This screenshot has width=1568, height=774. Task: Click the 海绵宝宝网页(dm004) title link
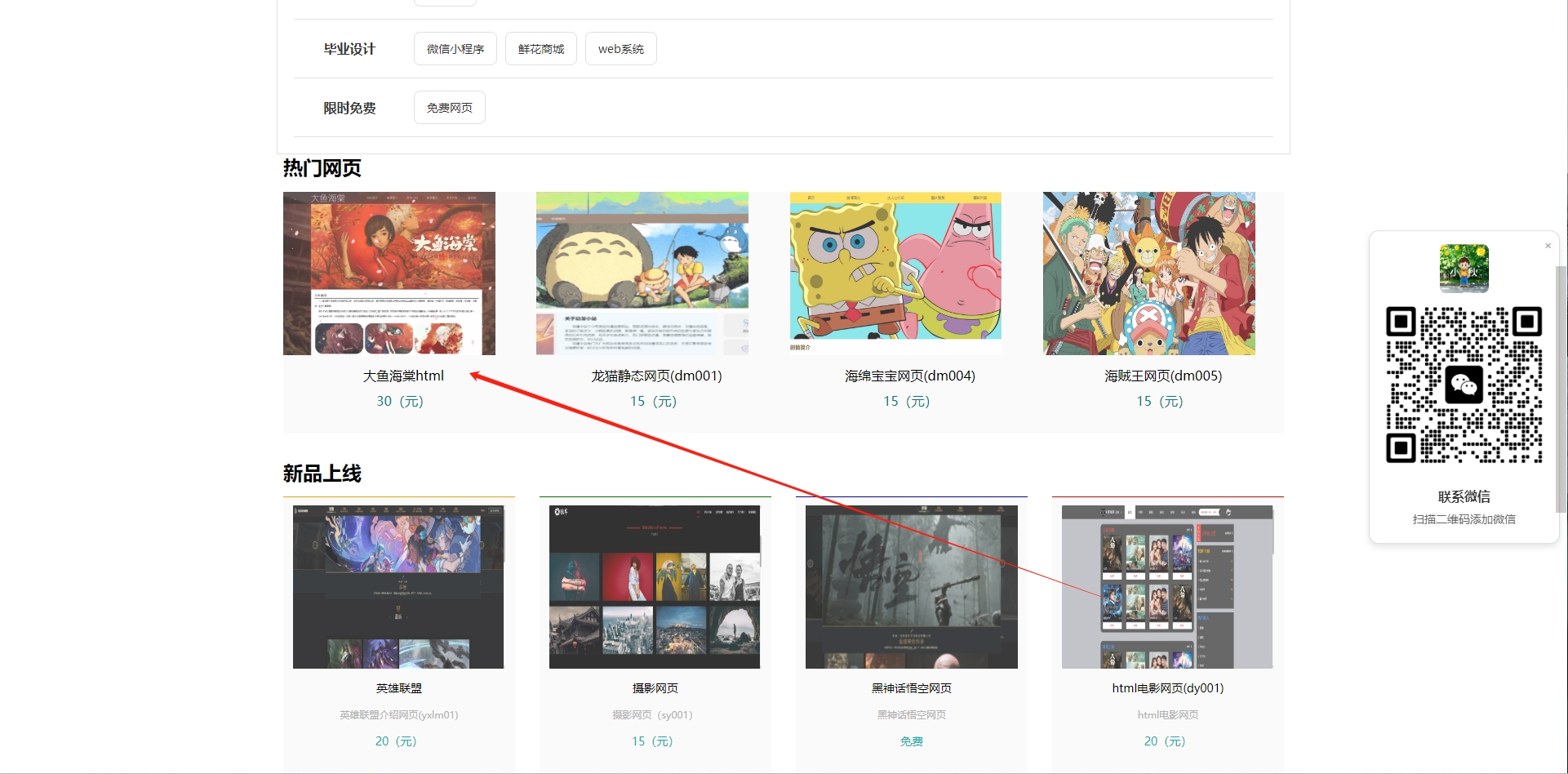pyautogui.click(x=910, y=376)
